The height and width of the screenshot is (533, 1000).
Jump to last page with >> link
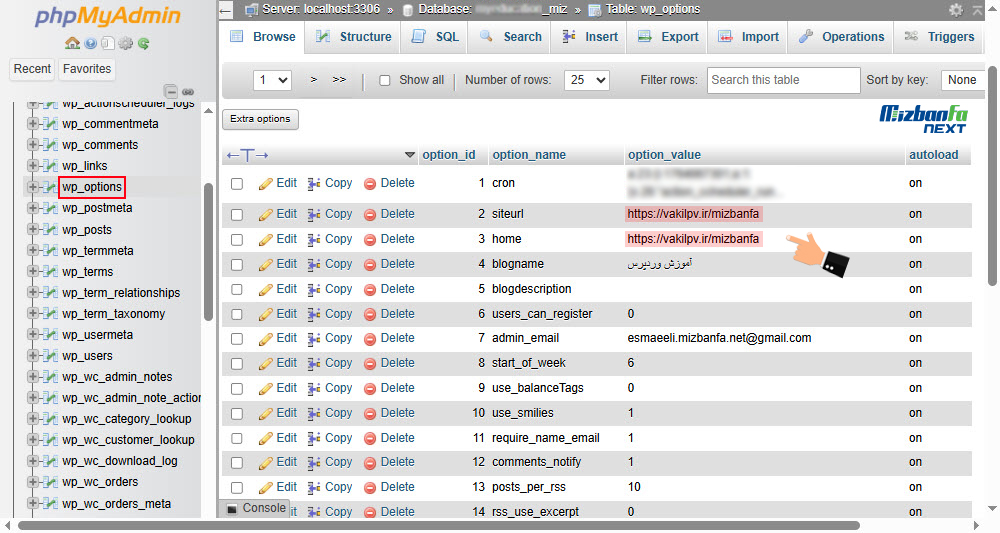tap(339, 80)
